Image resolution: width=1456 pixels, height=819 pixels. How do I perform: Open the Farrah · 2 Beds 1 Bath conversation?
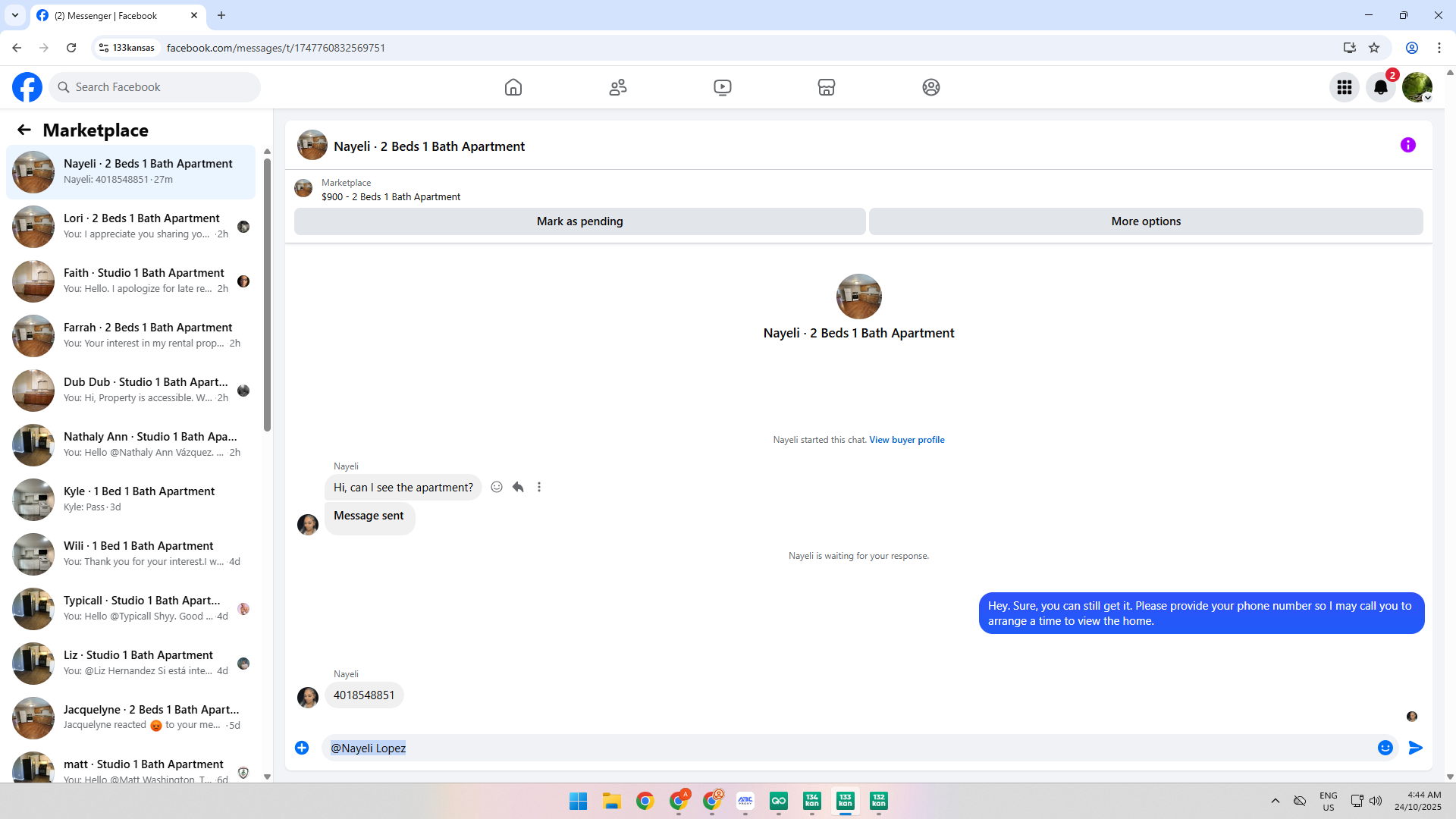click(131, 336)
